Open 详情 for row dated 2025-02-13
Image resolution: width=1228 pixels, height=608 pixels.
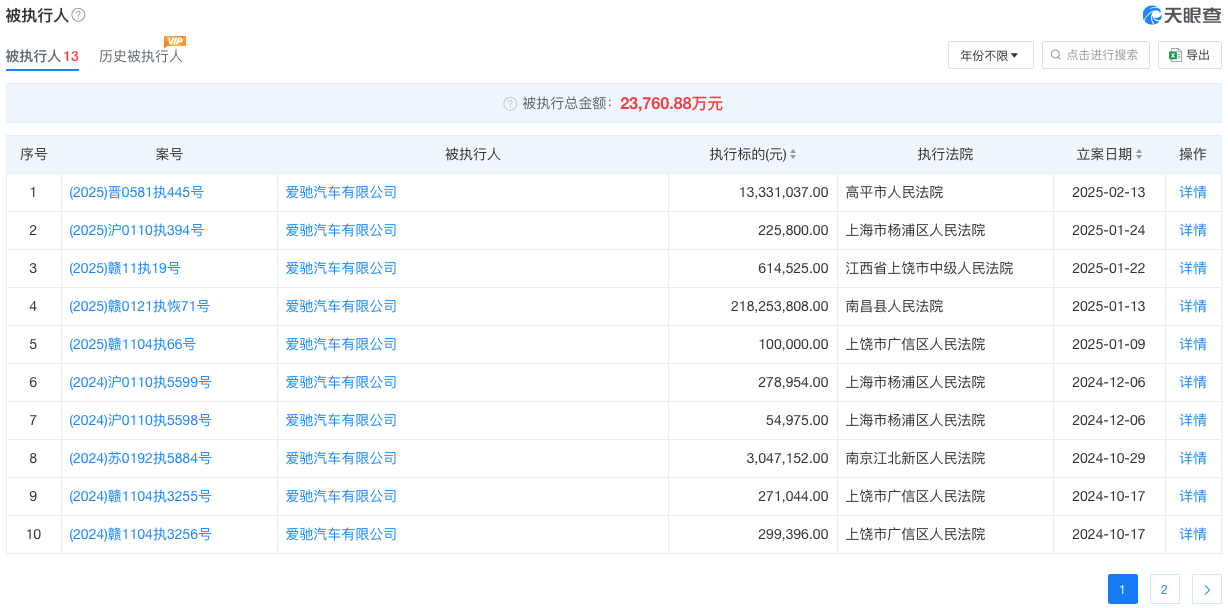(x=1193, y=192)
